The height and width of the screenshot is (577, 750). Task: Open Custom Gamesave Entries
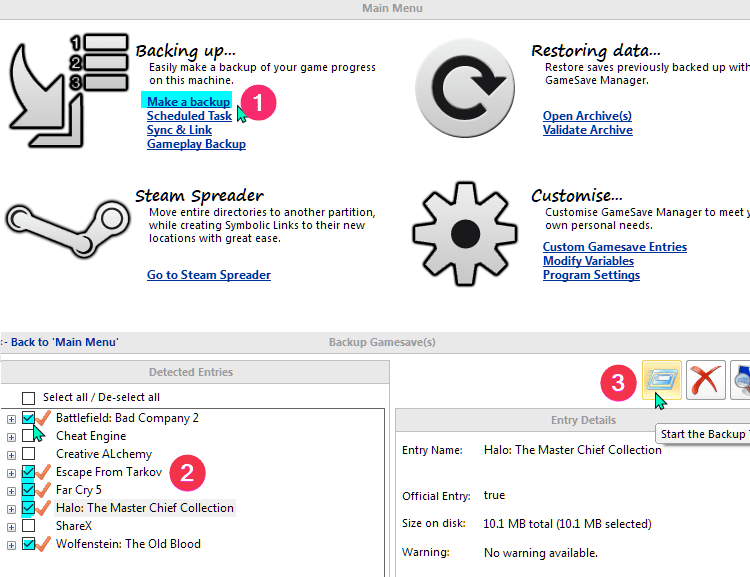[615, 247]
